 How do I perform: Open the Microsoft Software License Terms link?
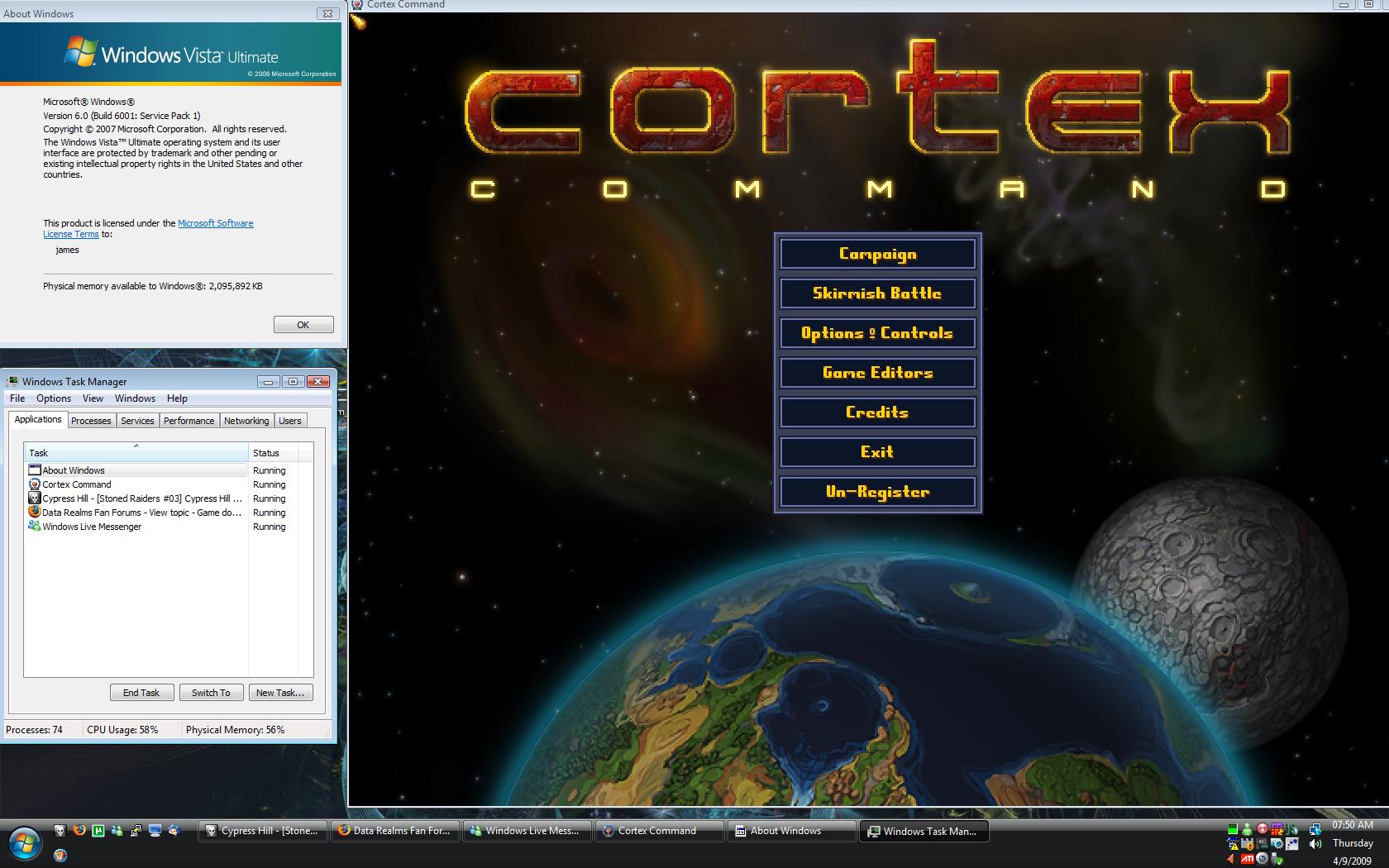point(215,223)
